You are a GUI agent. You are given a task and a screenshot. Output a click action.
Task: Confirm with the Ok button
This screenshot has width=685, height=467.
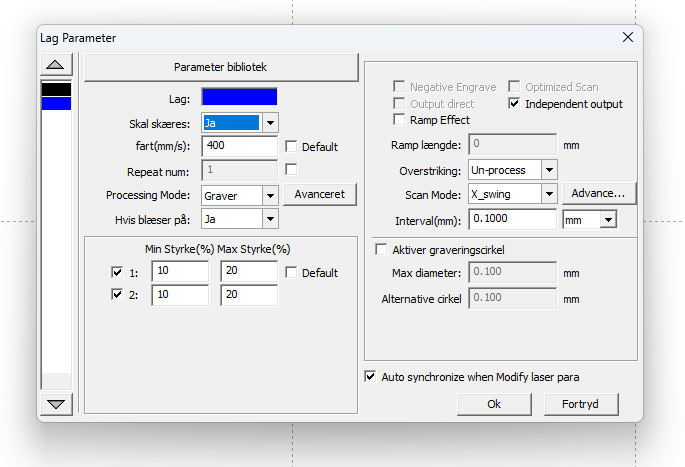(x=494, y=404)
